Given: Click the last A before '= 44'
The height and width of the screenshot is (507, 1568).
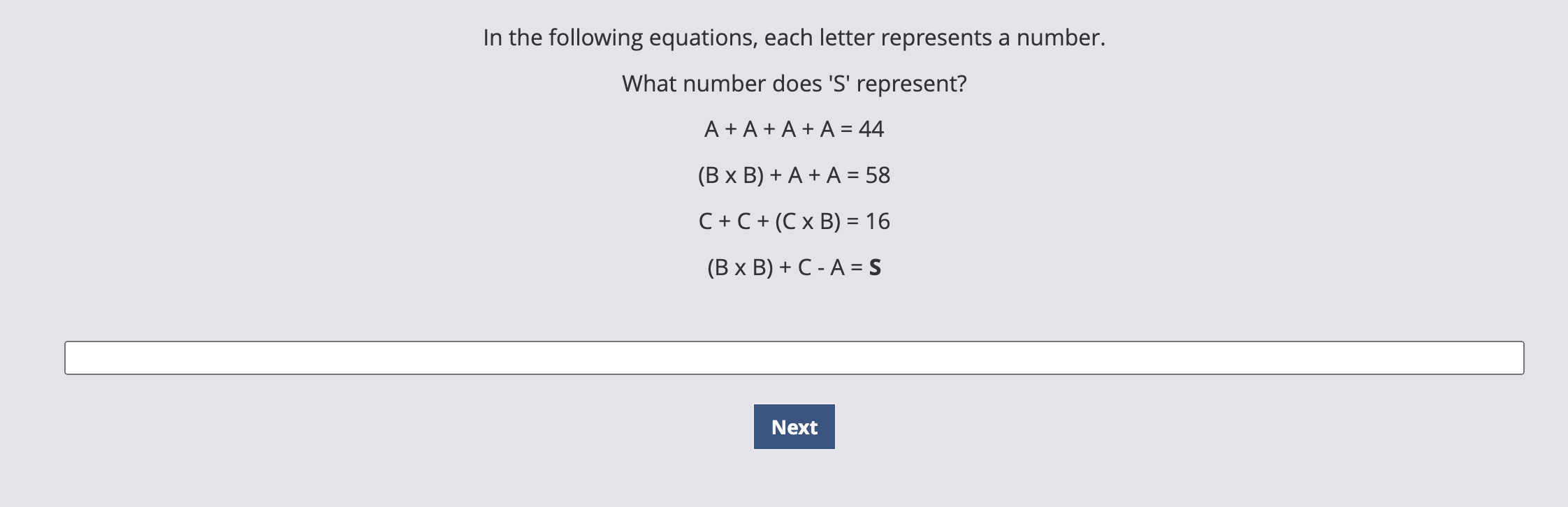Looking at the screenshot, I should tap(827, 129).
